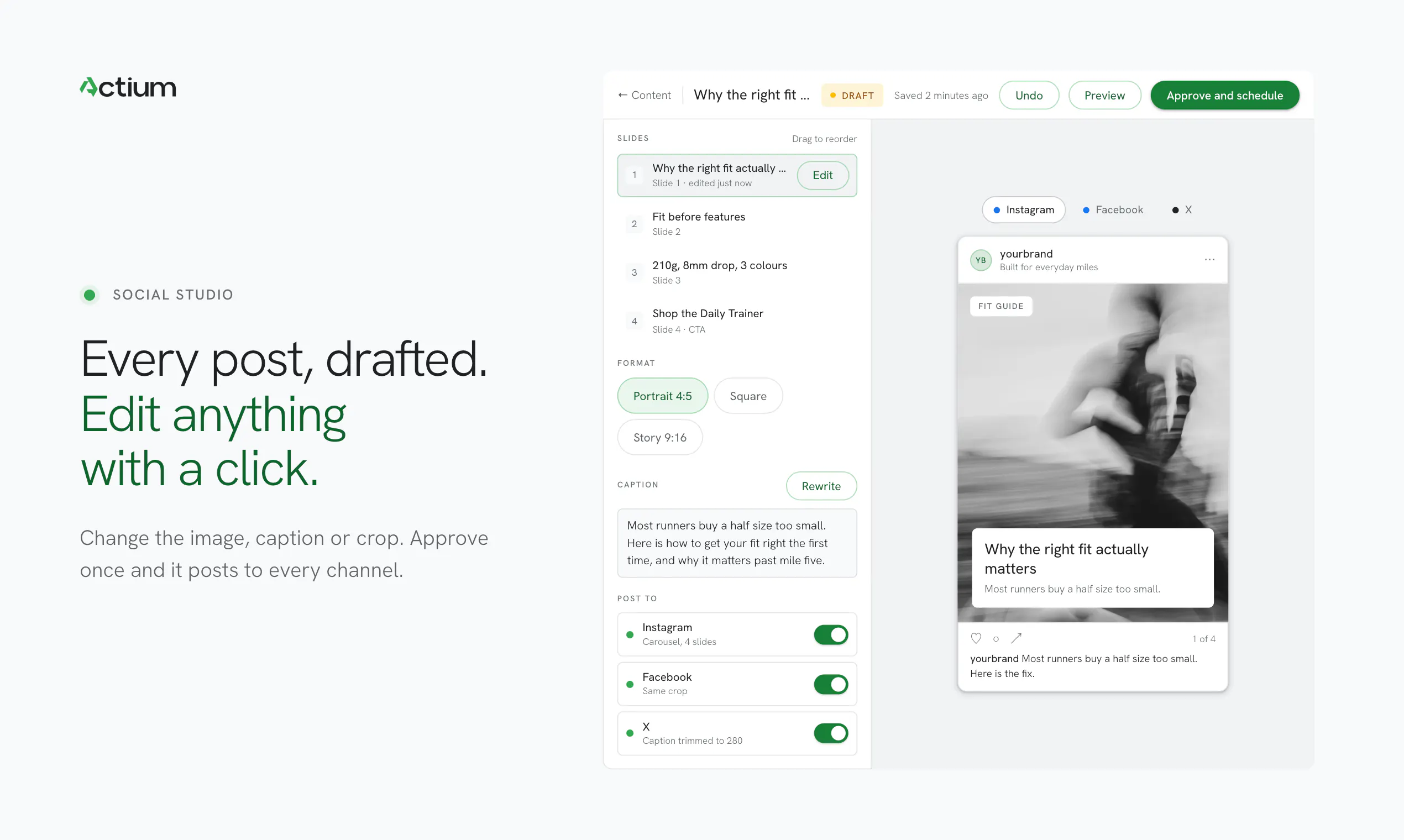Click Undo button

[x=1029, y=95]
